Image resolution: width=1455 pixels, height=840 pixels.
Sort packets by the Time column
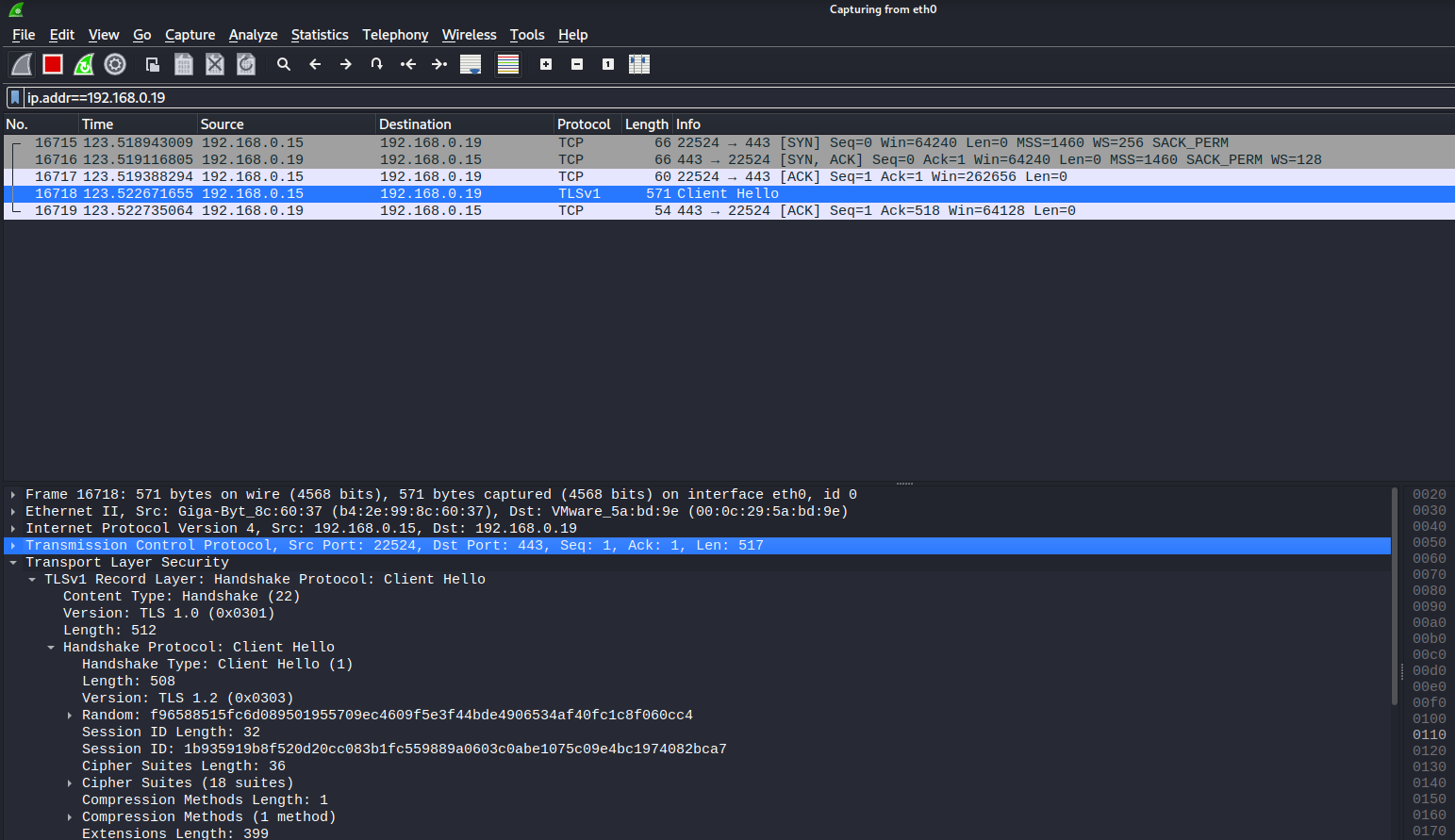(138, 124)
